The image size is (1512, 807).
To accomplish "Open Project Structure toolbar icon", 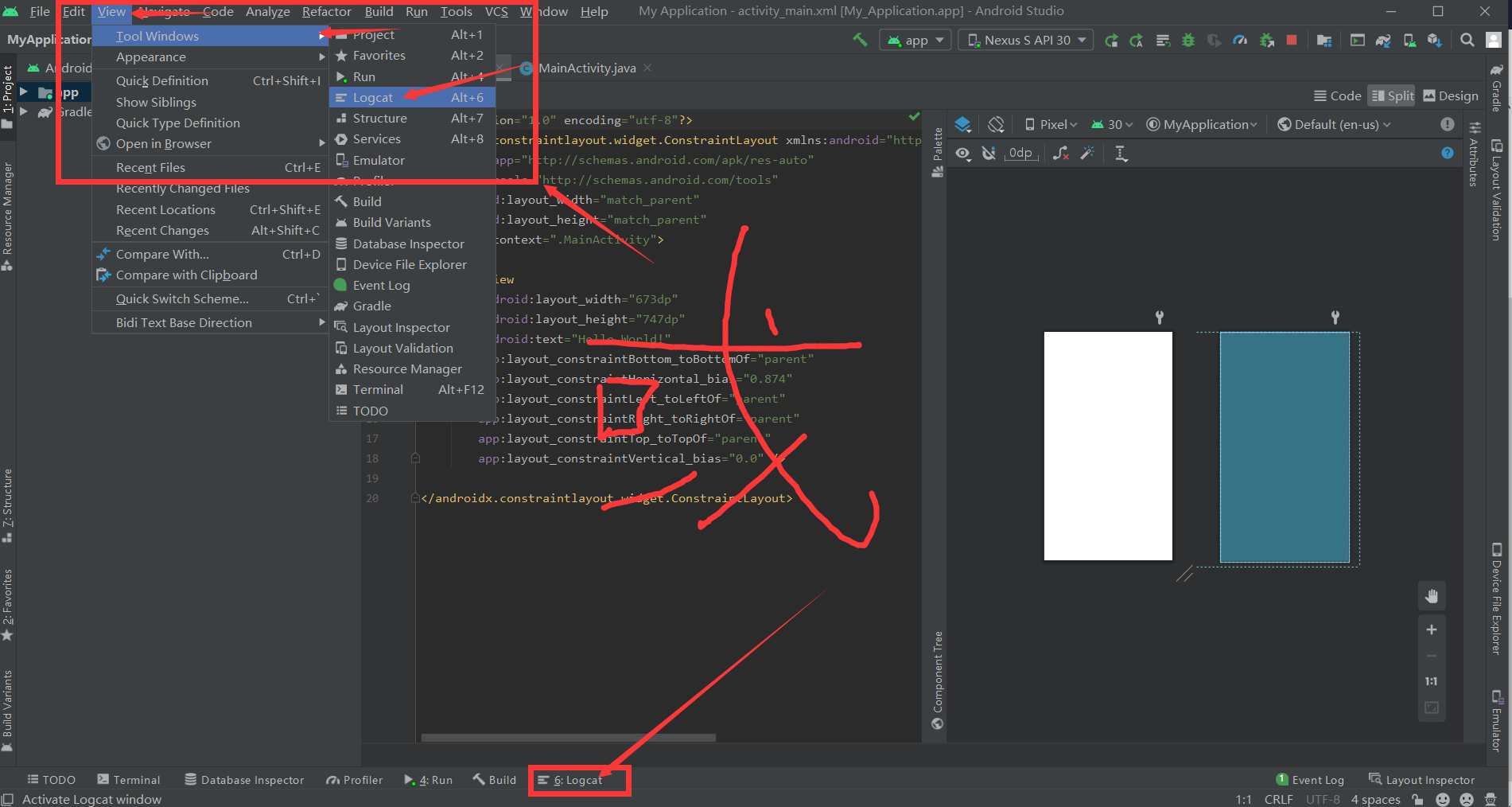I will 1324,40.
